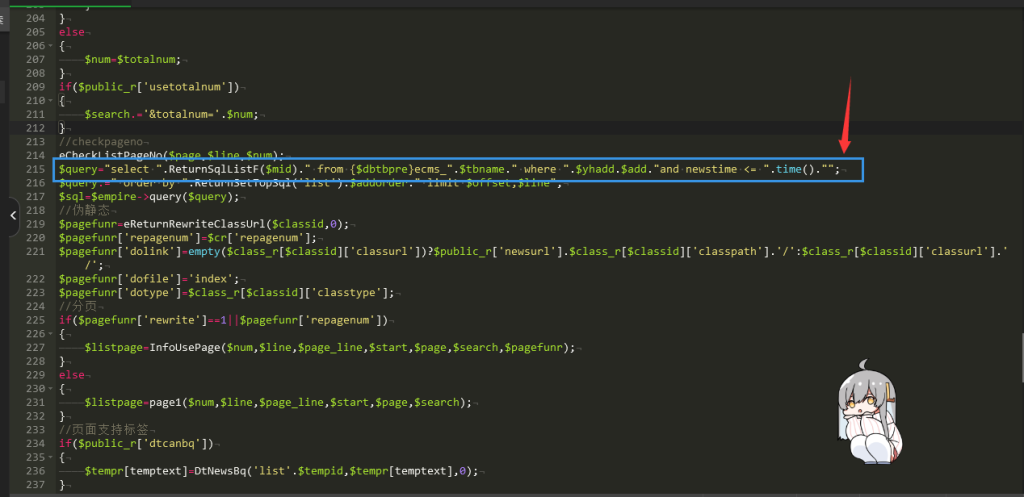Click line number 204 in the gutter
The image size is (1024, 497).
click(36, 18)
